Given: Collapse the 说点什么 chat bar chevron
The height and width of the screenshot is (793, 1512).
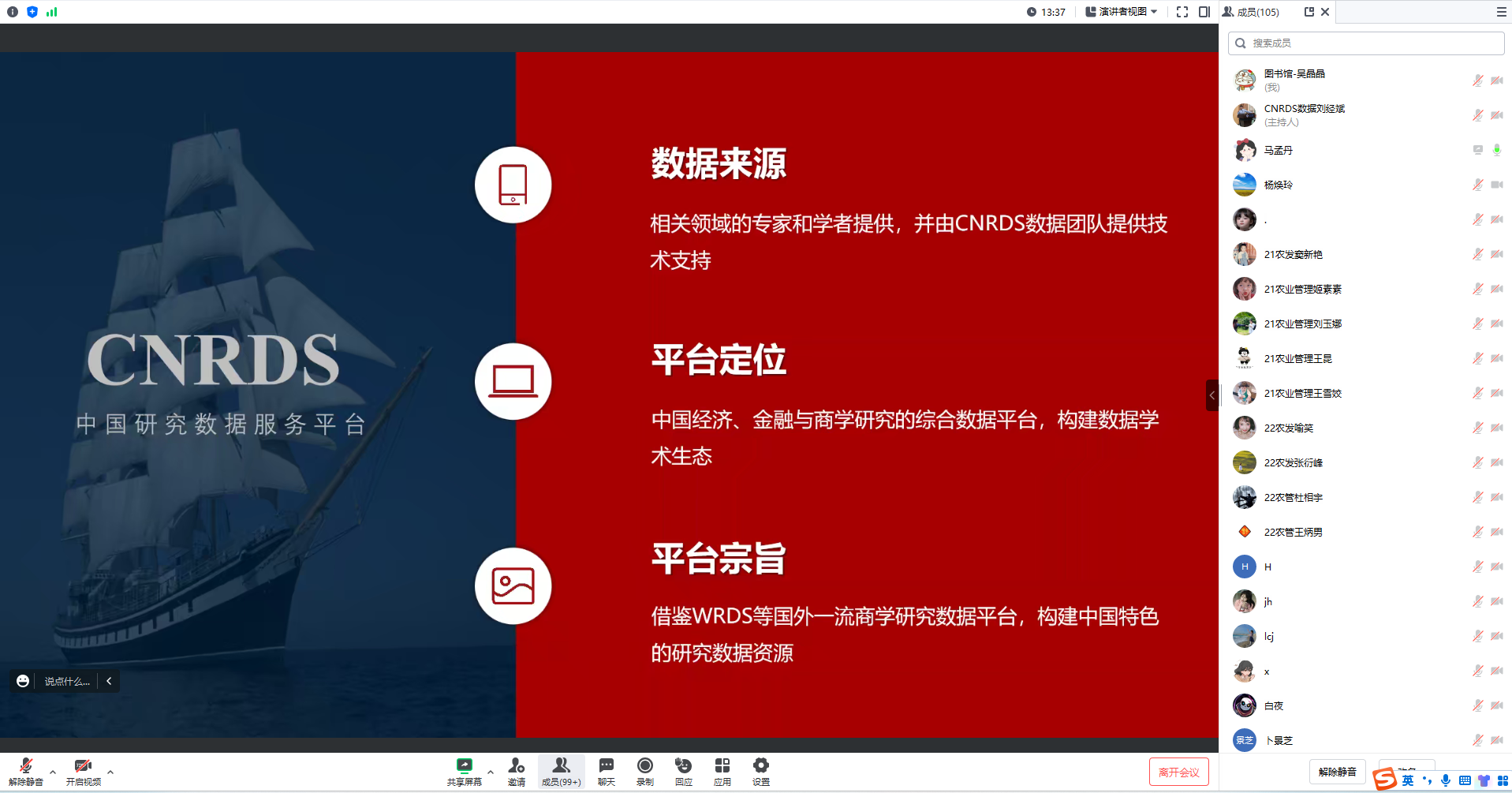Looking at the screenshot, I should coord(109,681).
